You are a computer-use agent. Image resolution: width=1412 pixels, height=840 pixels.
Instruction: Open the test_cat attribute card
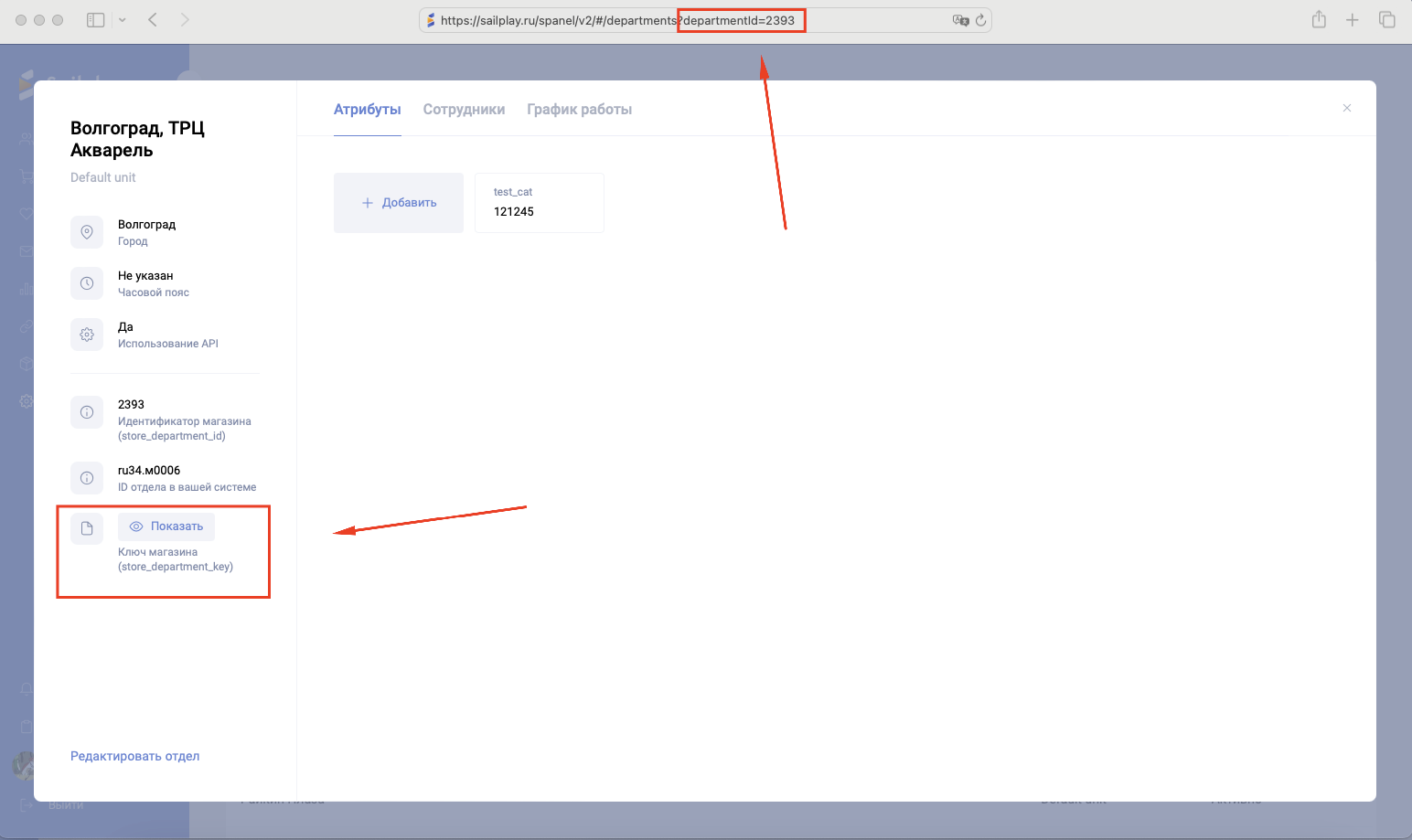539,202
